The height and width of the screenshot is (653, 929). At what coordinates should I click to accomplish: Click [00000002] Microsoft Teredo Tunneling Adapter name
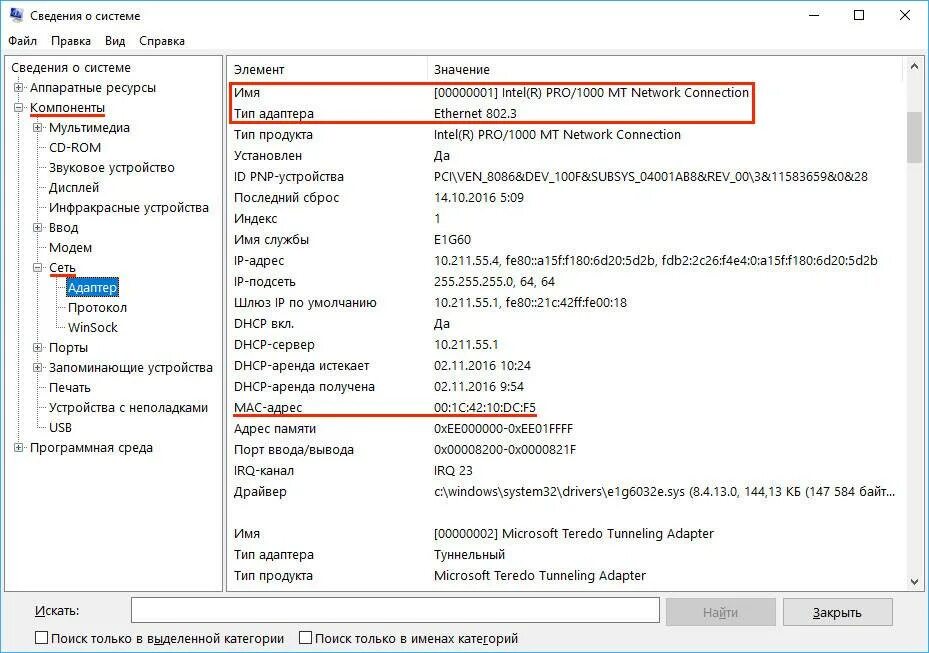pos(574,534)
